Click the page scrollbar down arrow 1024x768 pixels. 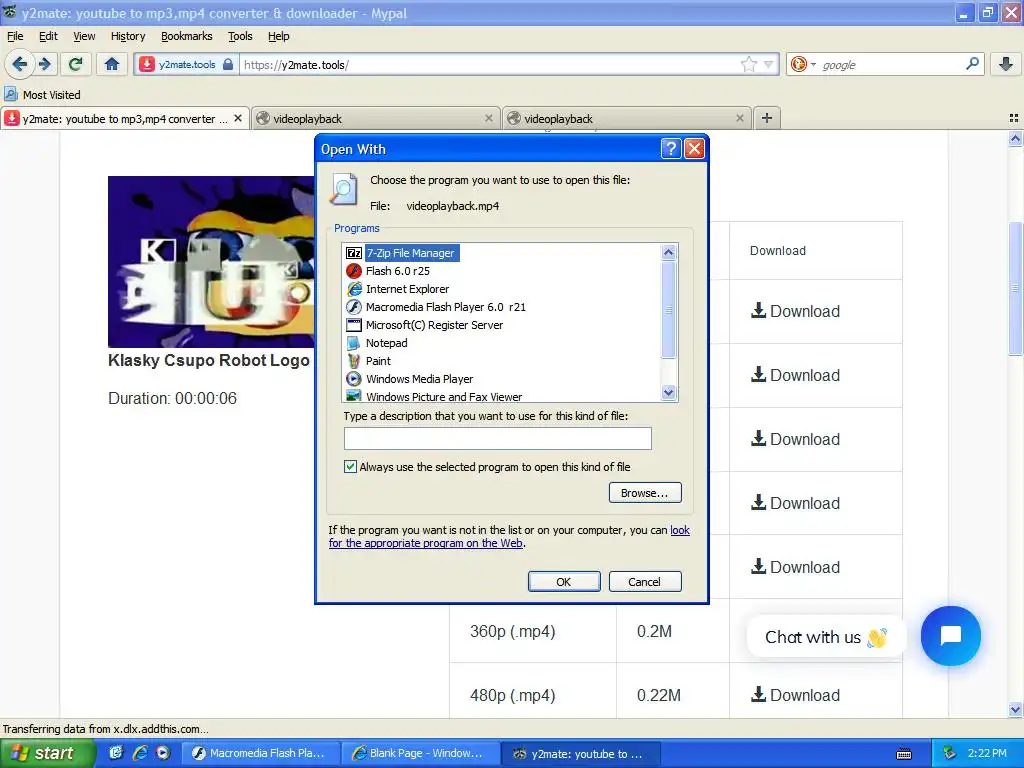[1015, 709]
